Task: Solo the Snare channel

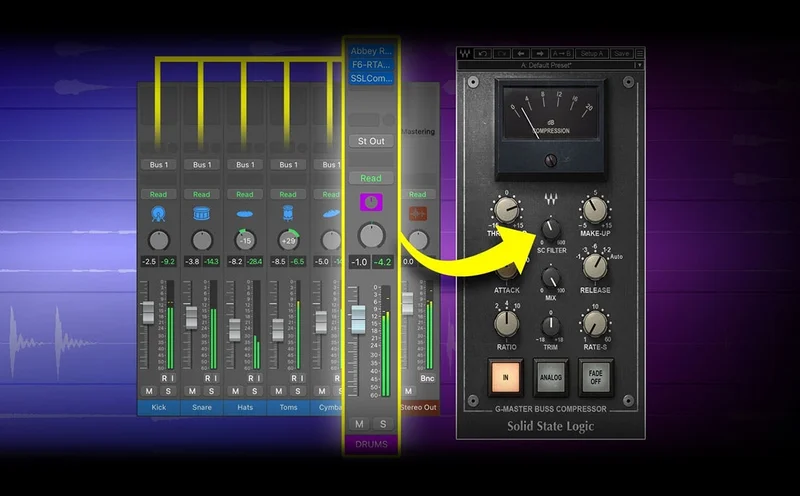Action: pyautogui.click(x=211, y=391)
